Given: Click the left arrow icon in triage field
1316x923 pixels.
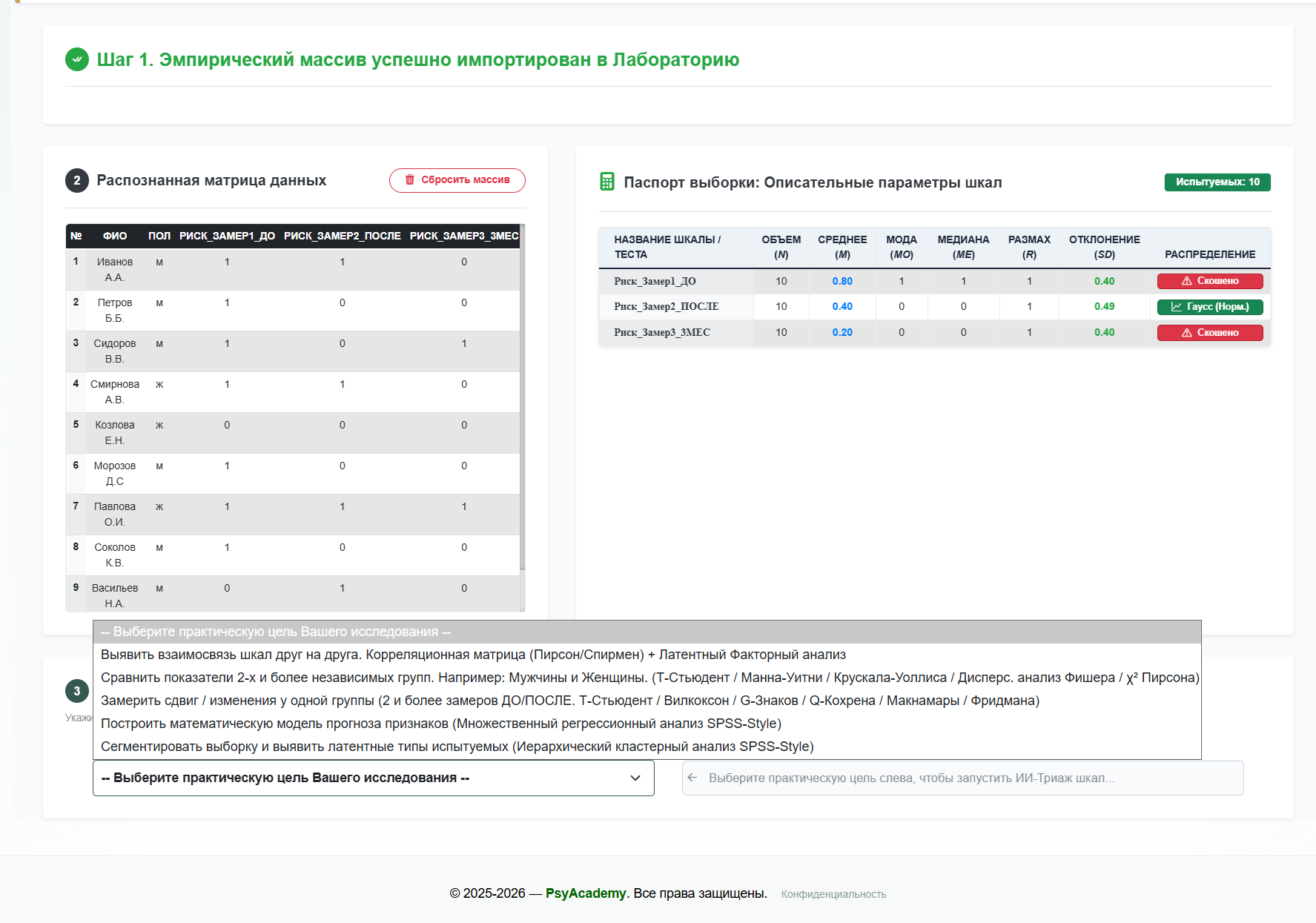Looking at the screenshot, I should [x=692, y=778].
